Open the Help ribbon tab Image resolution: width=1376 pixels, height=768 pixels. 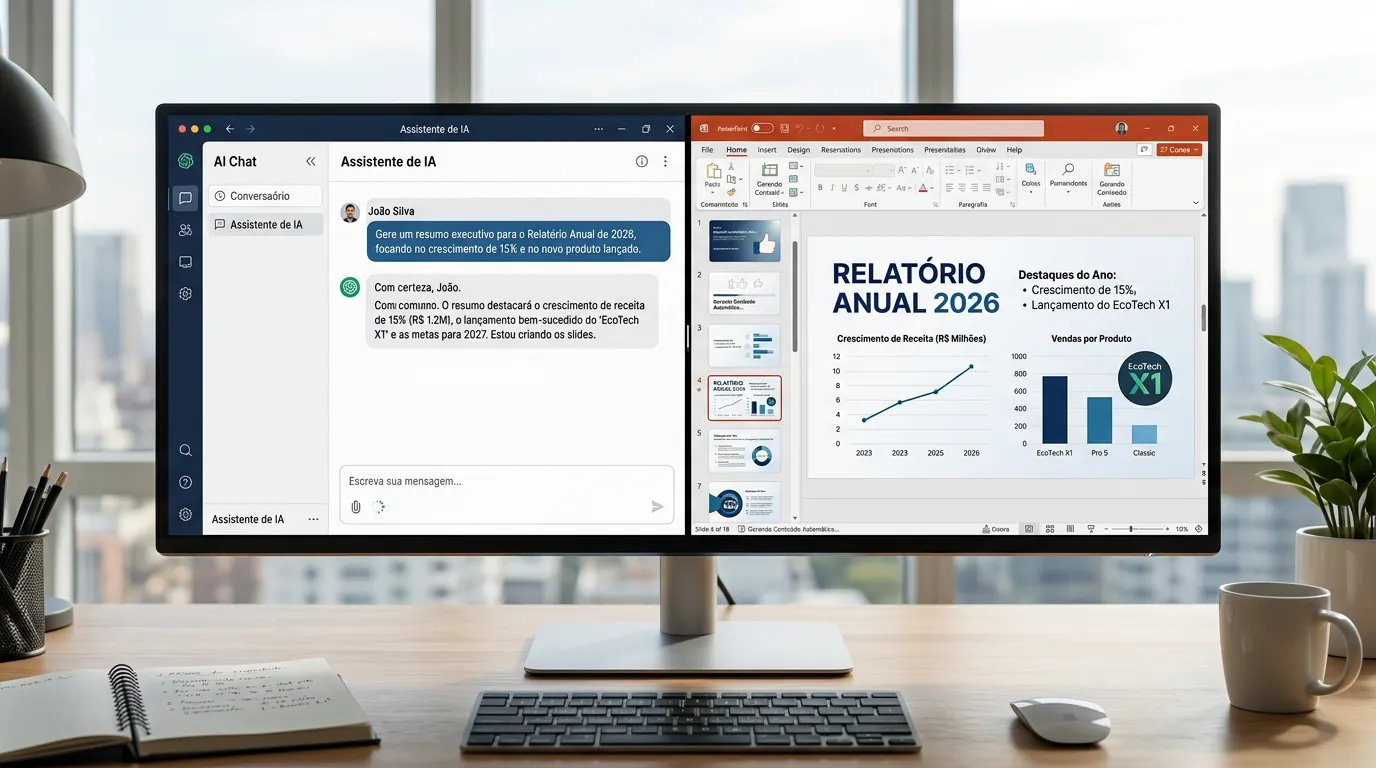(x=1014, y=150)
